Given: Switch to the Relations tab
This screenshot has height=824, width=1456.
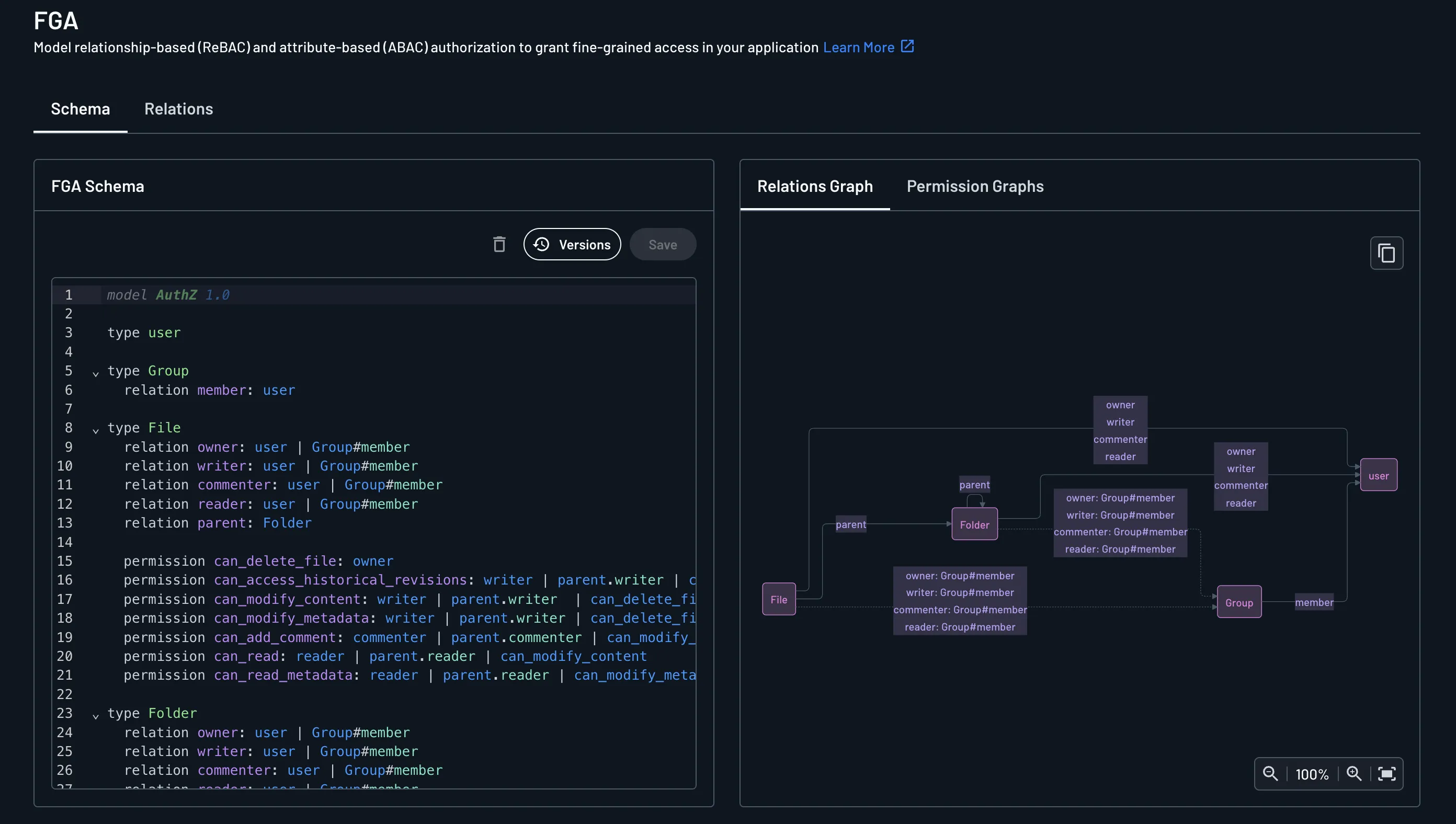Looking at the screenshot, I should coord(178,109).
